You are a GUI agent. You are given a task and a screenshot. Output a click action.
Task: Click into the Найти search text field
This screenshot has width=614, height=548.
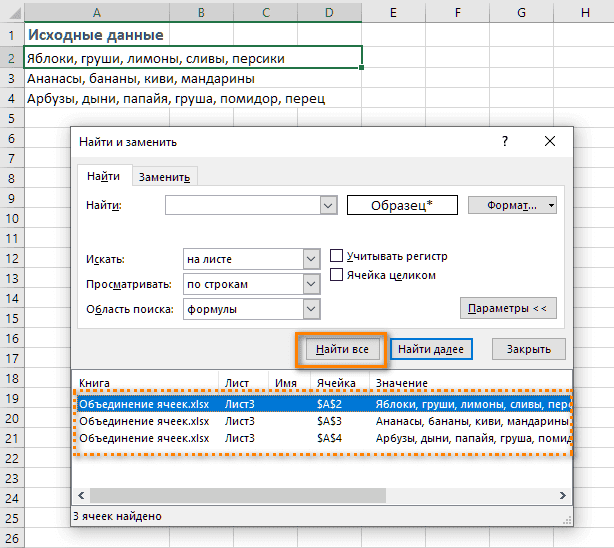click(x=242, y=205)
